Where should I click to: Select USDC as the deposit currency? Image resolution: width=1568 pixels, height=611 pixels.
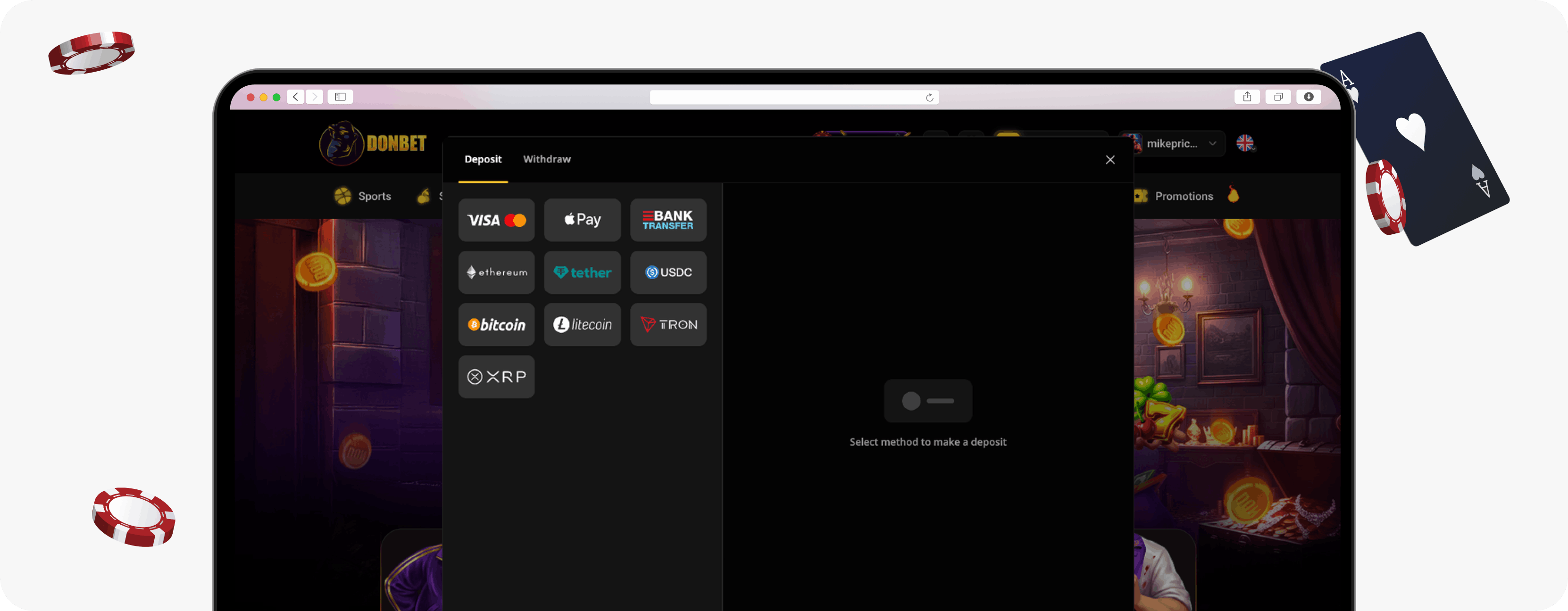tap(668, 272)
